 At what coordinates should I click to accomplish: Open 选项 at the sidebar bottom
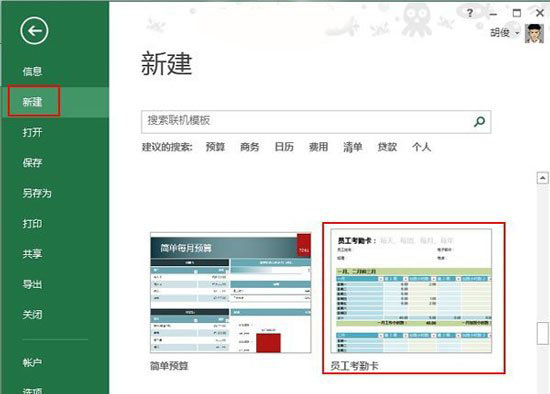(x=32, y=390)
